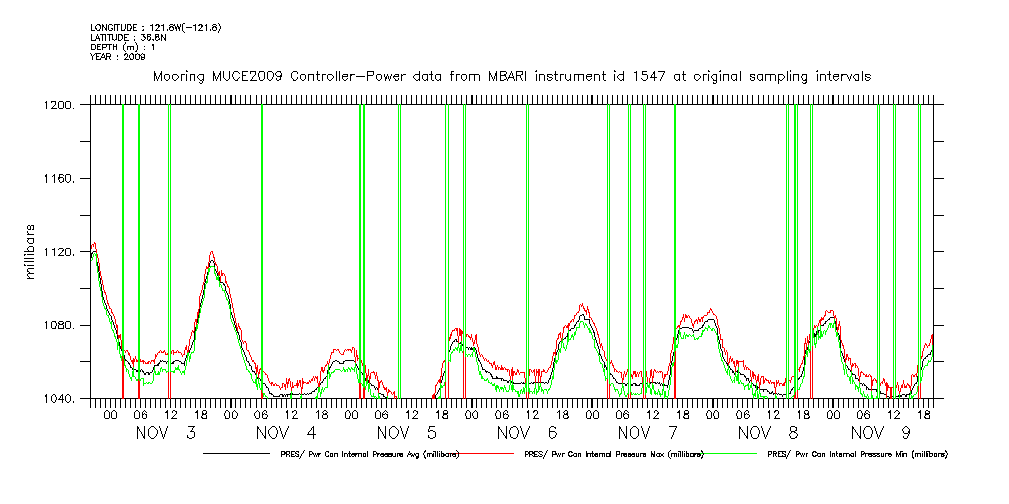Click the 1160 y-axis tick label
This screenshot has height=504, width=1009.
[x=62, y=179]
